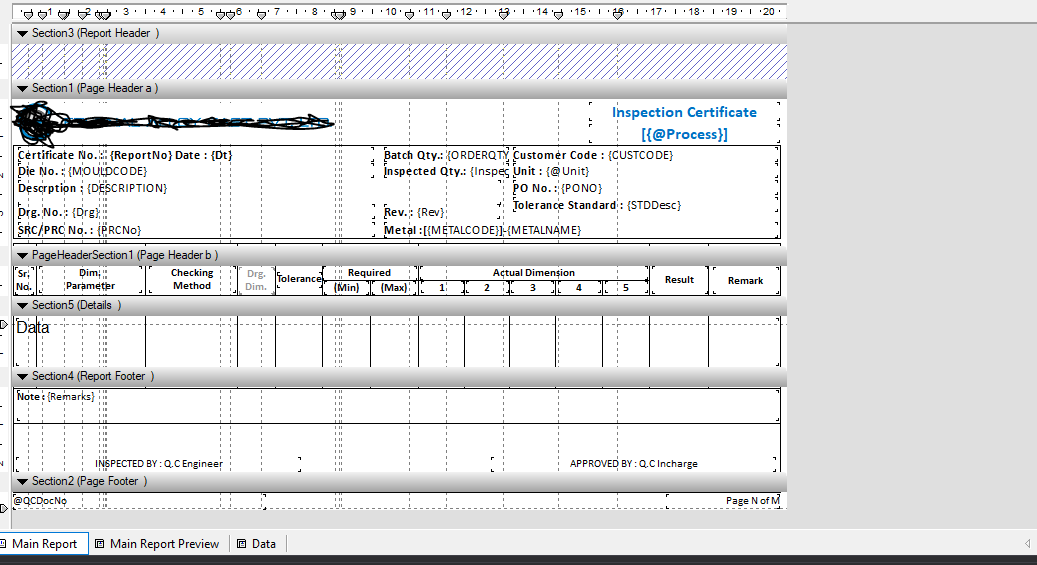Image resolution: width=1037 pixels, height=565 pixels.
Task: Collapse PageHeaderSection1 Page Header b triangle
Action: pyautogui.click(x=22, y=255)
